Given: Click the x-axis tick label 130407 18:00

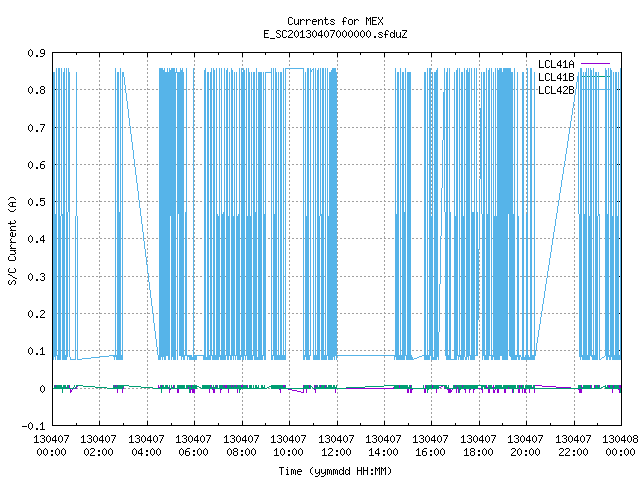Looking at the screenshot, I should 478,446.
